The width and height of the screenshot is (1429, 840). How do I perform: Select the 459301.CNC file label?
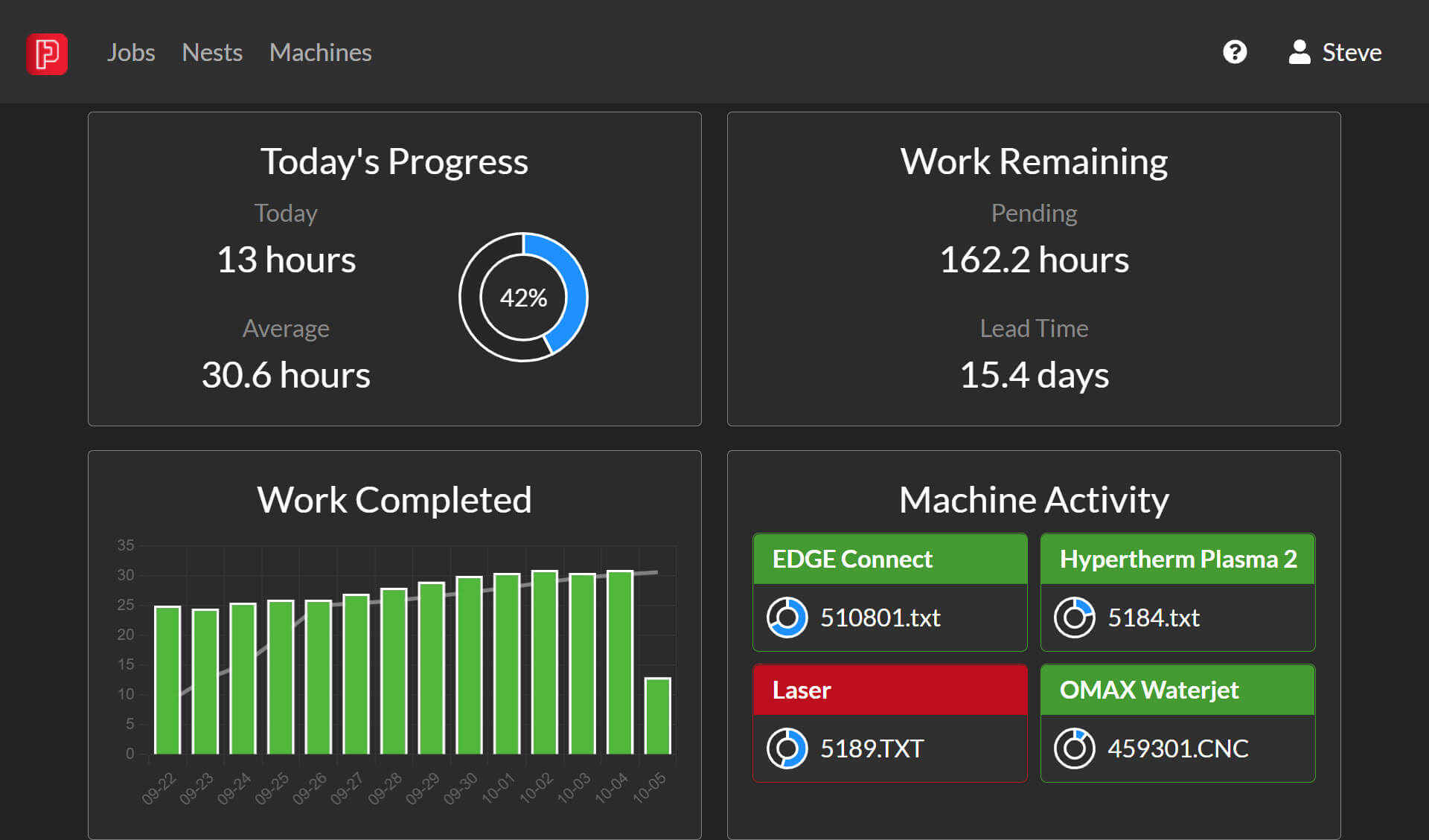[1178, 748]
